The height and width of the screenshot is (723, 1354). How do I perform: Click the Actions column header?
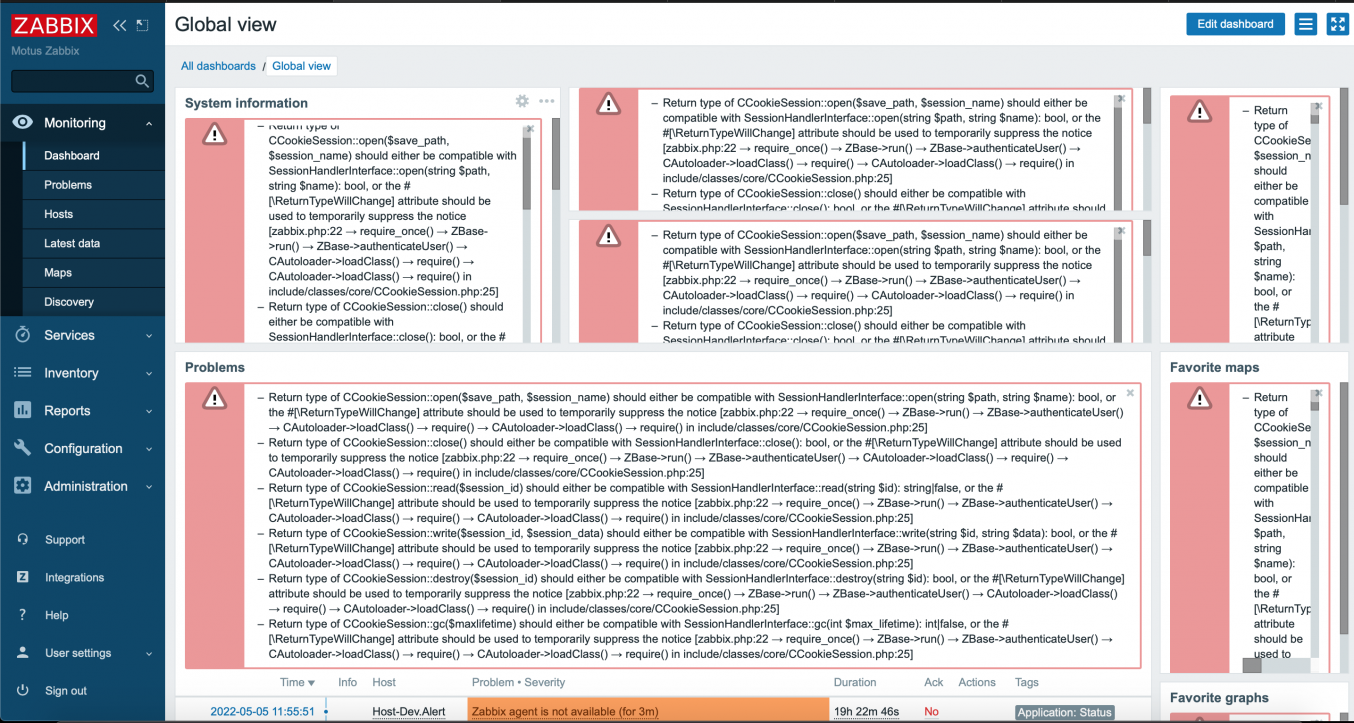[977, 682]
